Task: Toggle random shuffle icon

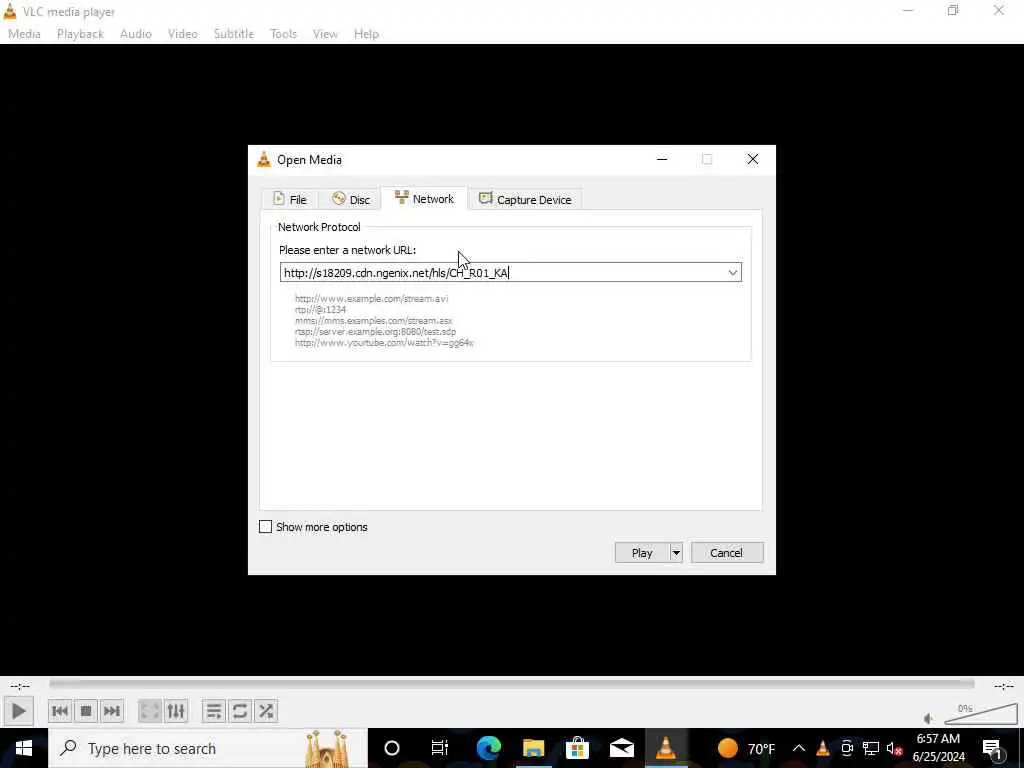Action: point(266,711)
